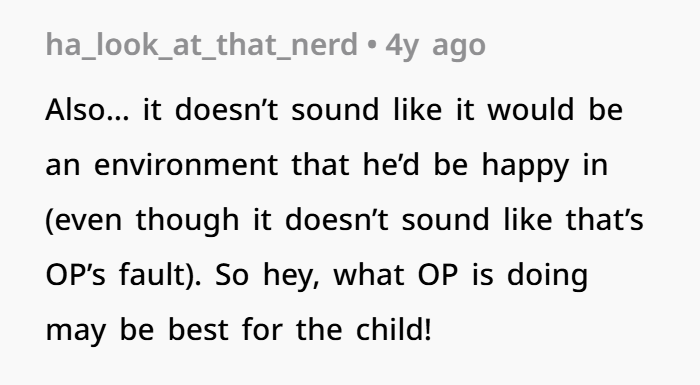
Task: Click the opening parenthesis before "even though"
Action: coord(49,221)
